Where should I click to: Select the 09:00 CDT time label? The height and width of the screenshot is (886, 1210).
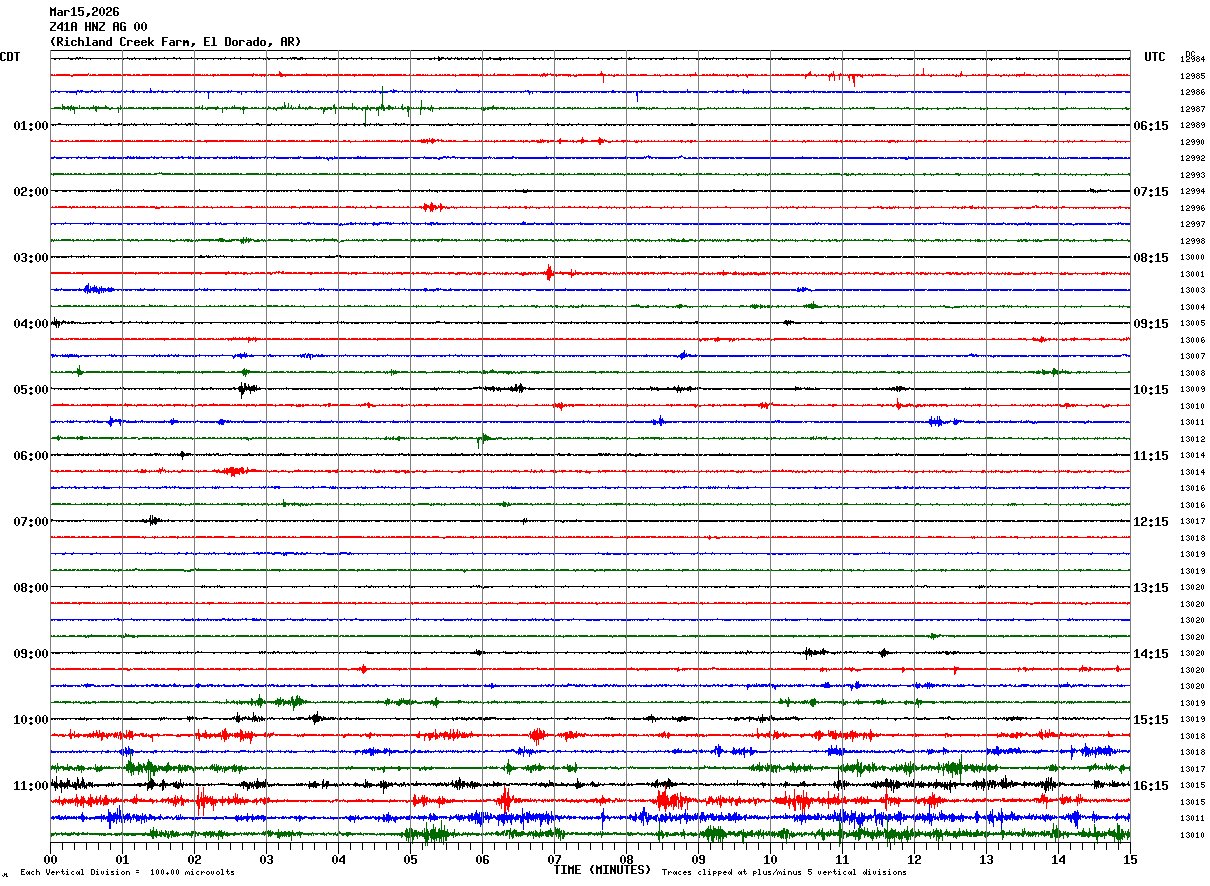click(x=31, y=654)
